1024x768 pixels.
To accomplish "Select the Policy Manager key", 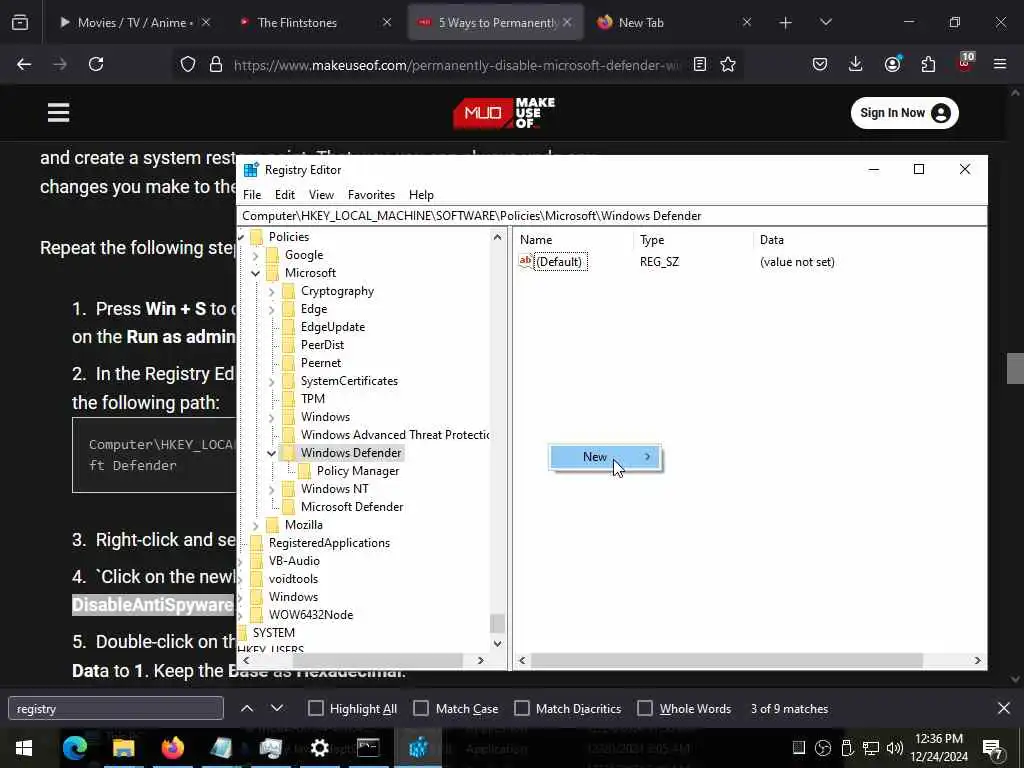I will click(x=357, y=471).
